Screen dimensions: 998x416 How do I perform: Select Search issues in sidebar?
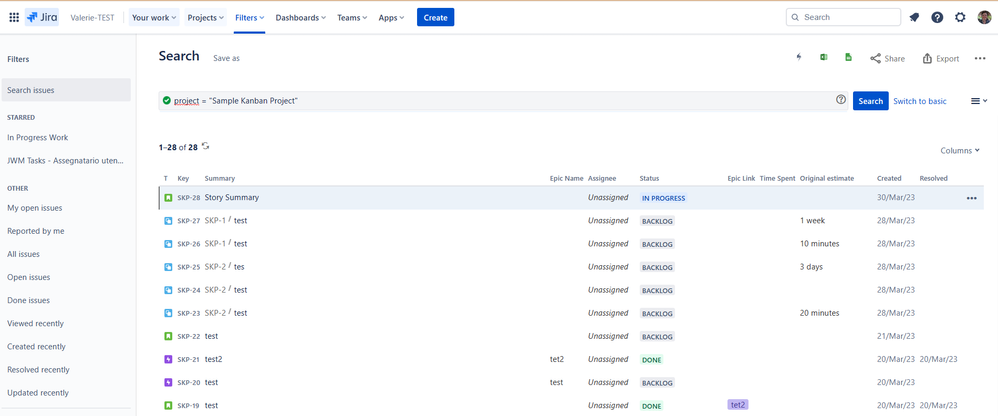pos(66,90)
